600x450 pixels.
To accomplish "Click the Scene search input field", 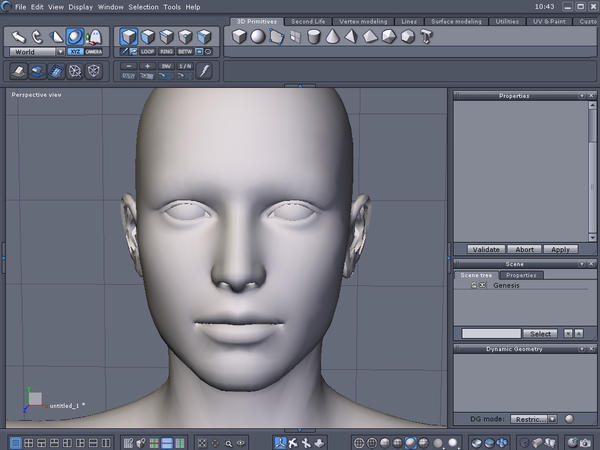I will coord(491,333).
